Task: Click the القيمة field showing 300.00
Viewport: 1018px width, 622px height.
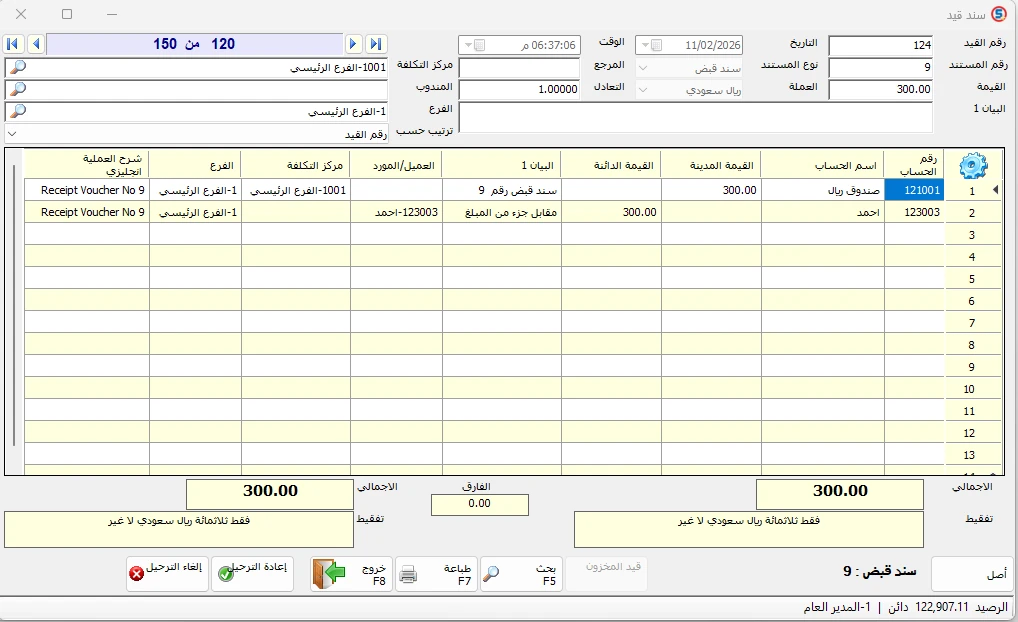Action: pos(881,89)
